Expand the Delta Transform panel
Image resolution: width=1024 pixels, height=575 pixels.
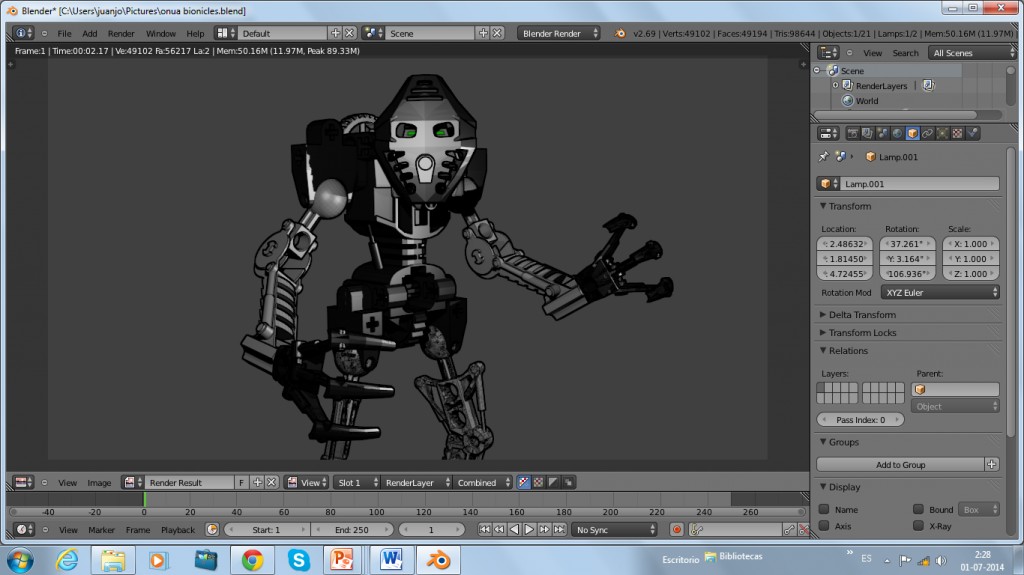861,315
